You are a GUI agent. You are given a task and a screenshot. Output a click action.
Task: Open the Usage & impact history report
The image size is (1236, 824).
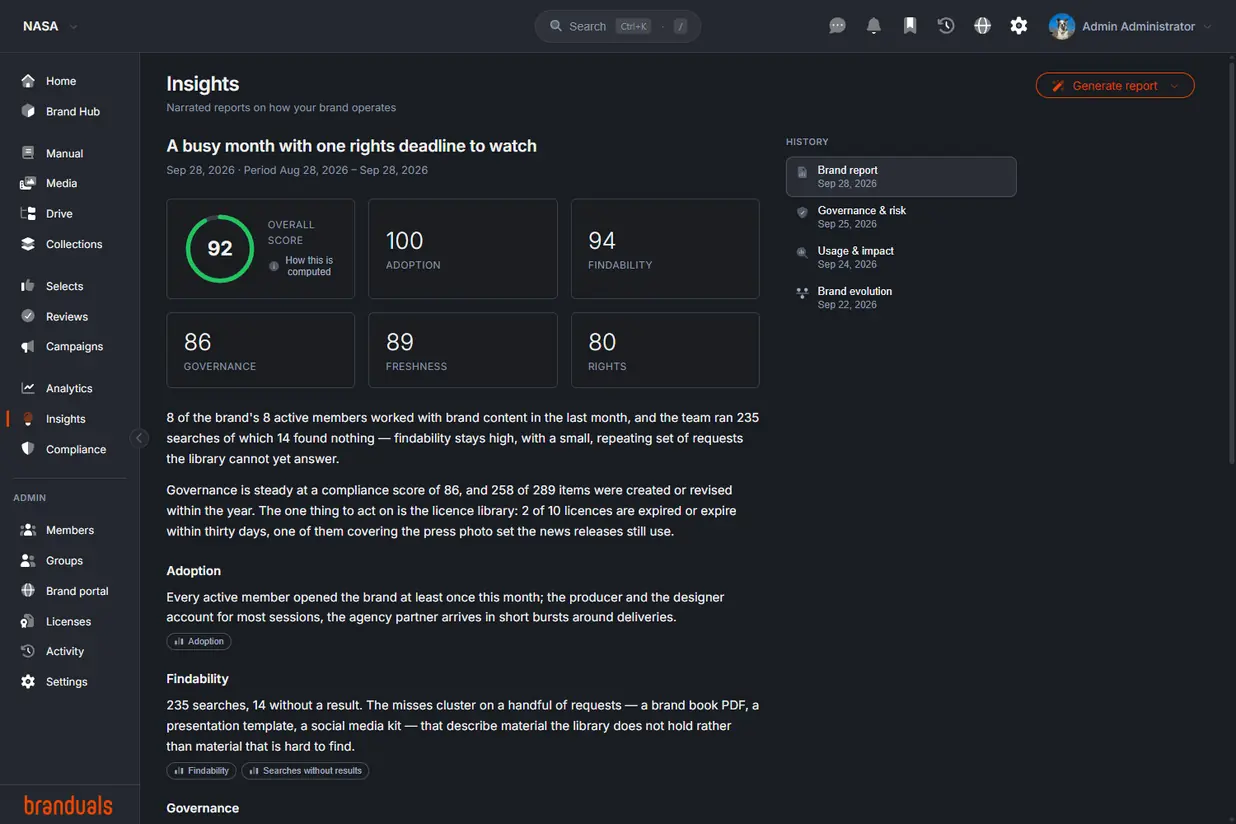coord(901,257)
